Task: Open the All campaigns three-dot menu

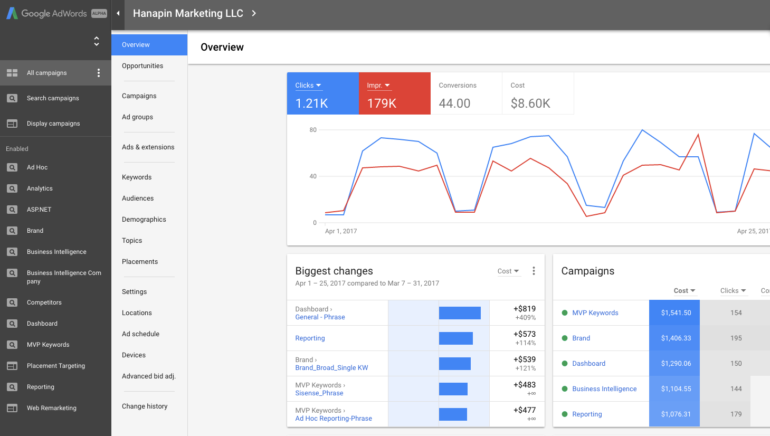Action: pos(98,73)
